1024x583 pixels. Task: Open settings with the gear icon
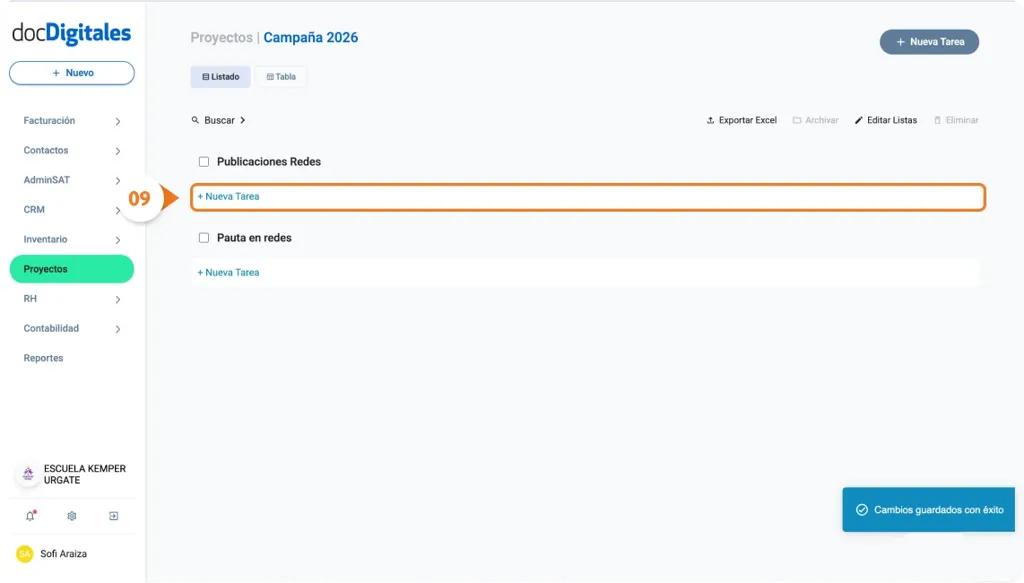coord(71,516)
